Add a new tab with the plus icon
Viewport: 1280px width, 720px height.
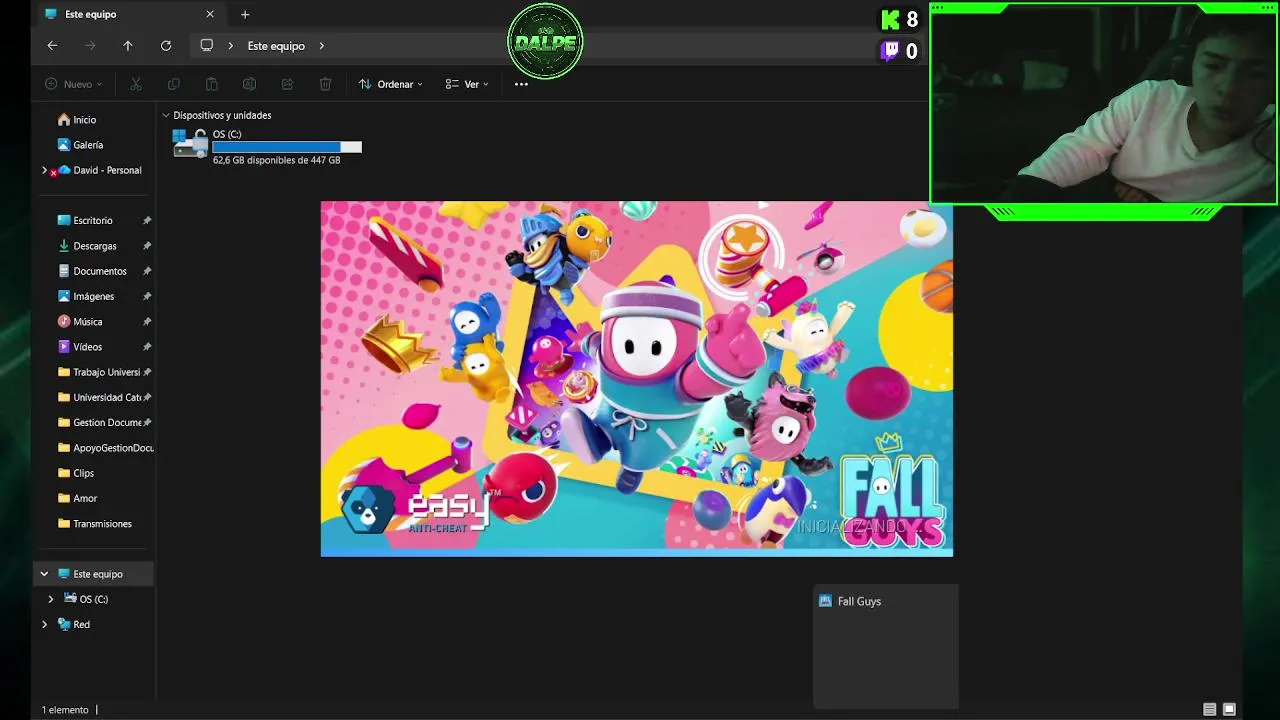[245, 14]
